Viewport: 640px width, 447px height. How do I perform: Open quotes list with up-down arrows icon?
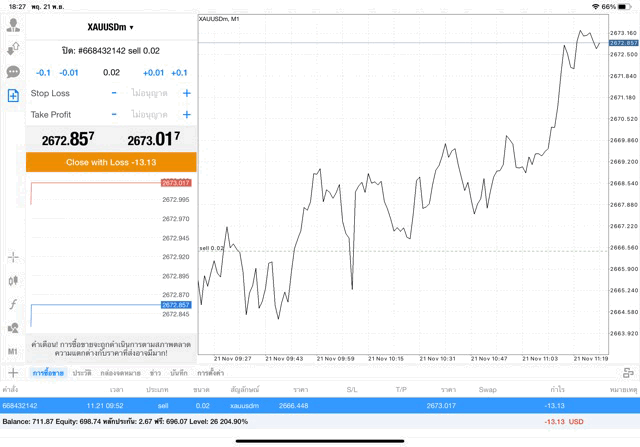coord(13,48)
